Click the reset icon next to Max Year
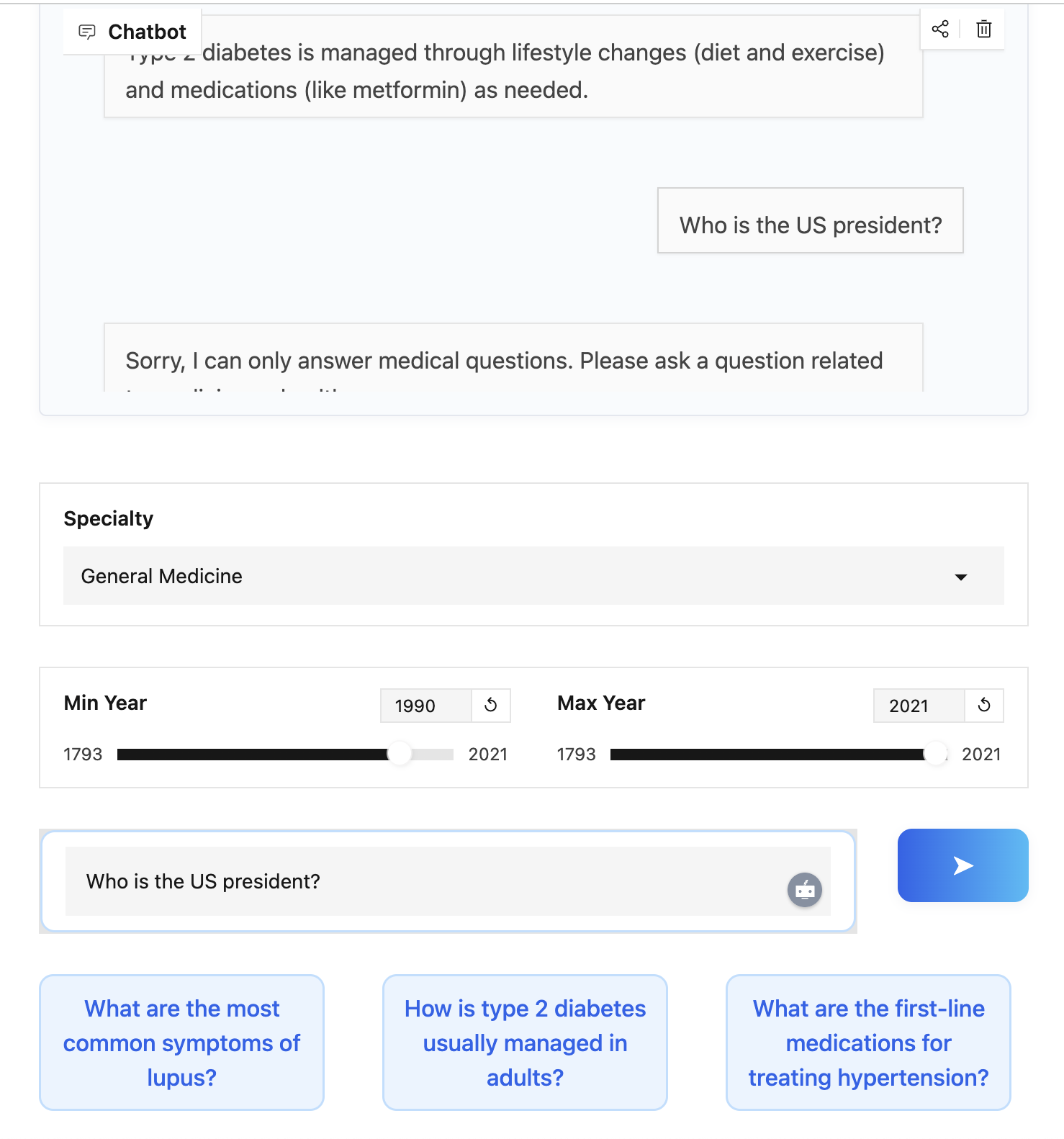 (984, 706)
